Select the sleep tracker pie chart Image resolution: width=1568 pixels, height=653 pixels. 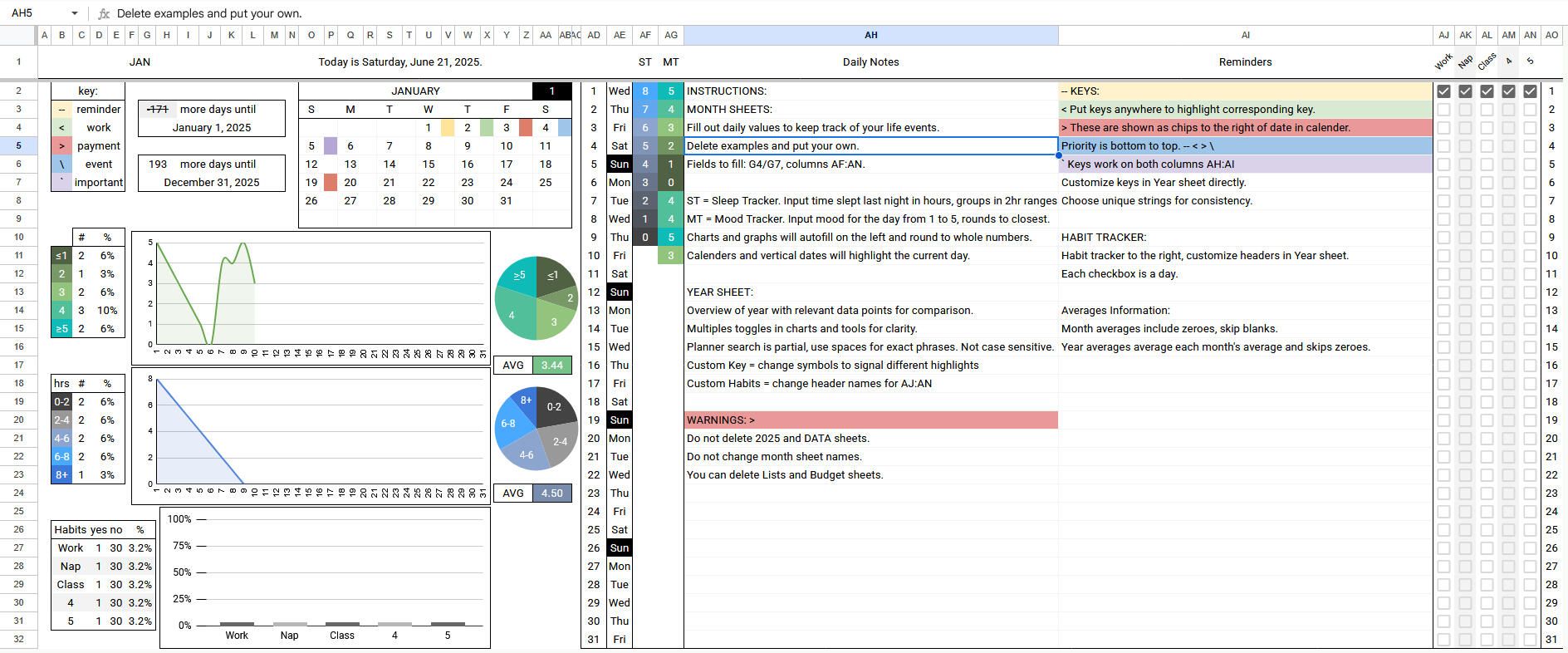(536, 429)
